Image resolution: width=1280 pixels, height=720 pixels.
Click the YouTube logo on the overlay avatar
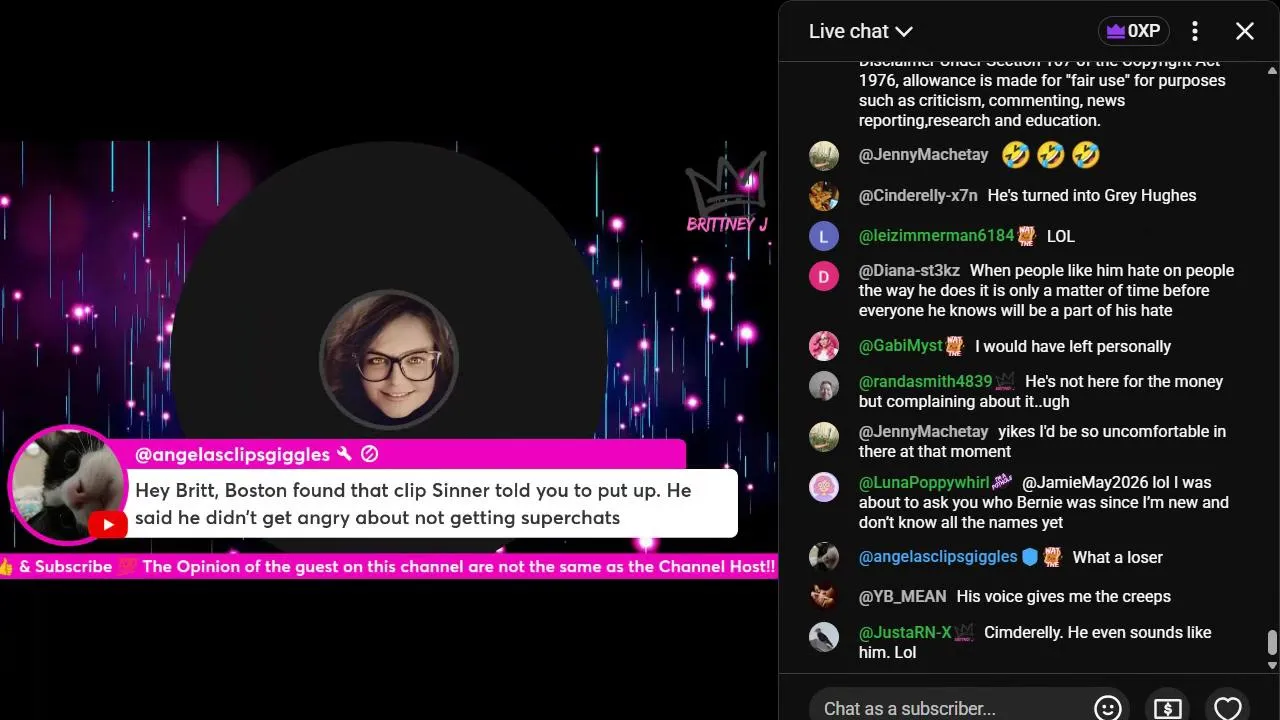tap(107, 524)
